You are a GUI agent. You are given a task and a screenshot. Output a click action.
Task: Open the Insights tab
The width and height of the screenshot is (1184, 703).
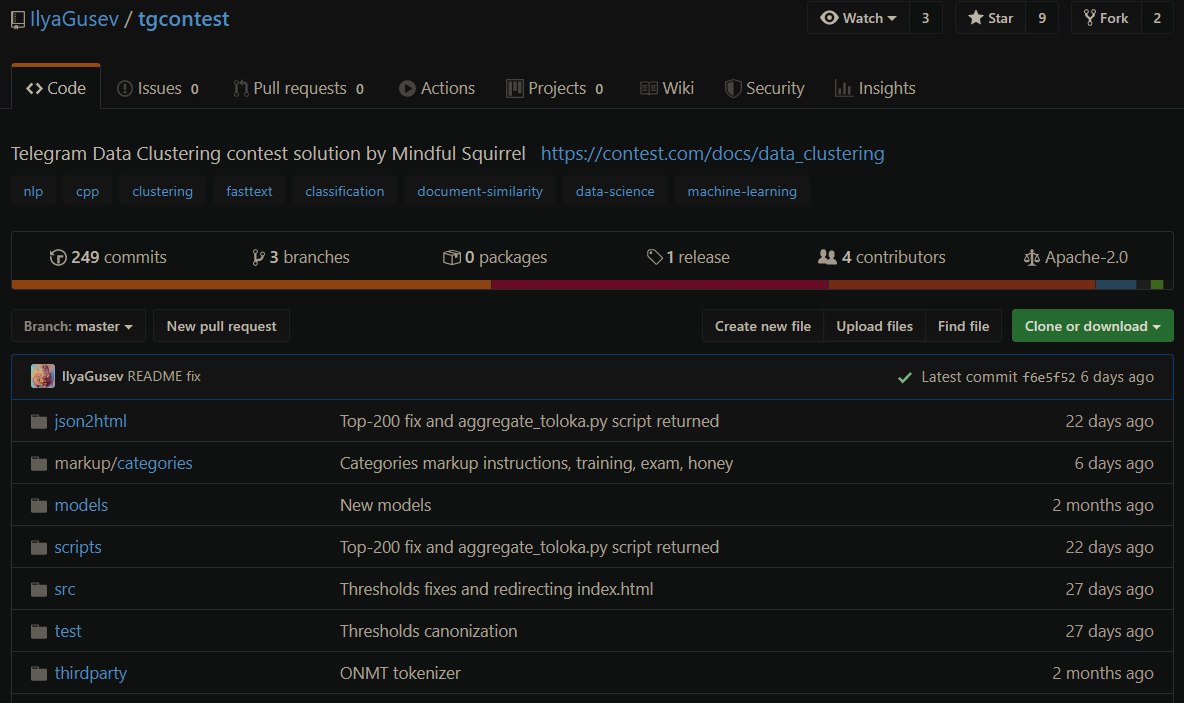tap(875, 88)
